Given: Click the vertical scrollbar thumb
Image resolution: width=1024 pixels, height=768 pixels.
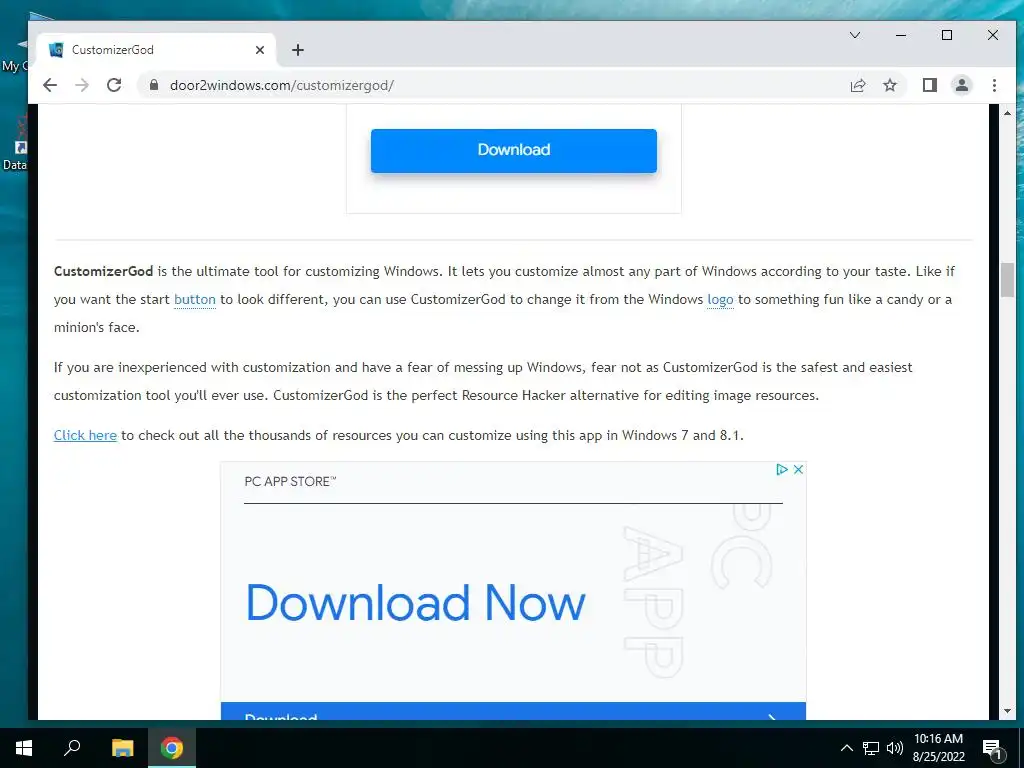Looking at the screenshot, I should [1007, 280].
